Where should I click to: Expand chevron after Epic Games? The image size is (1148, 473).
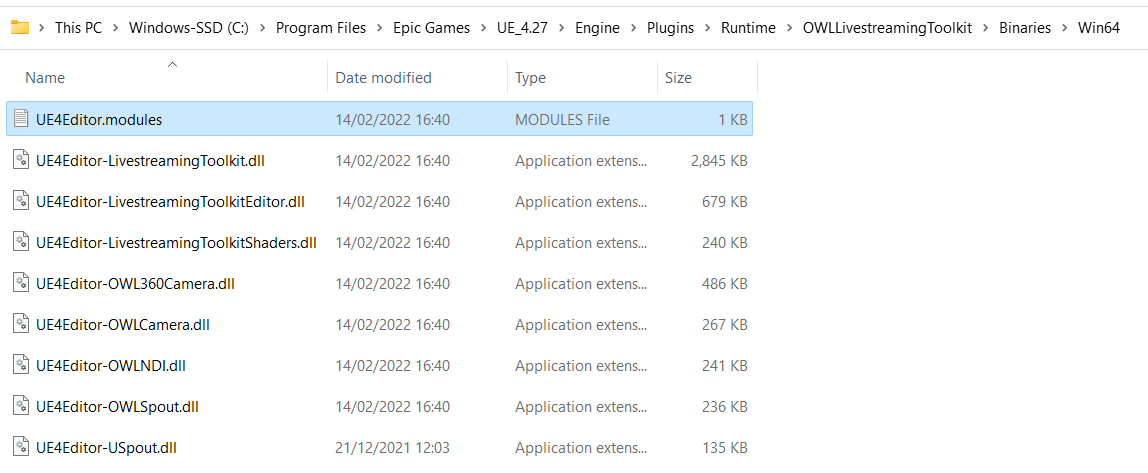tap(484, 28)
